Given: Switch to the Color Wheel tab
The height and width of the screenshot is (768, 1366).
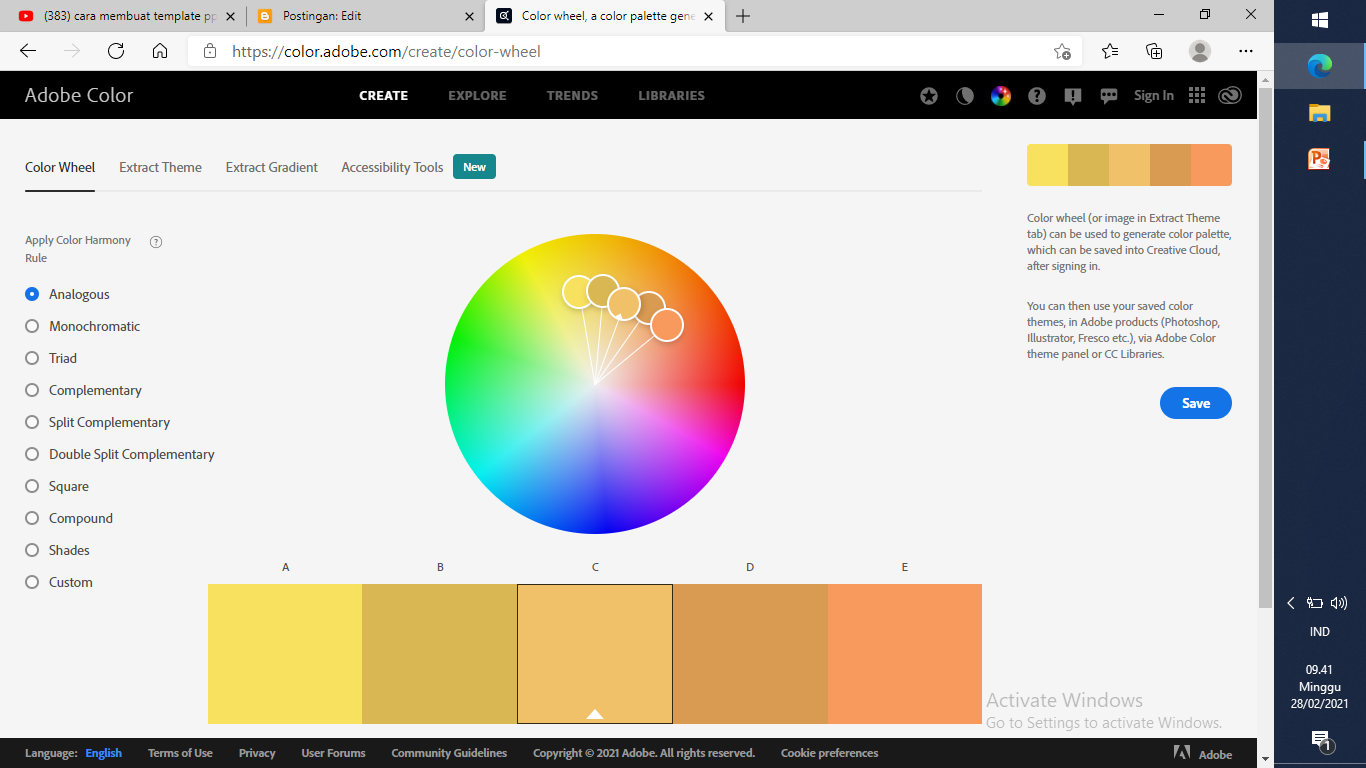Looking at the screenshot, I should pyautogui.click(x=60, y=168).
